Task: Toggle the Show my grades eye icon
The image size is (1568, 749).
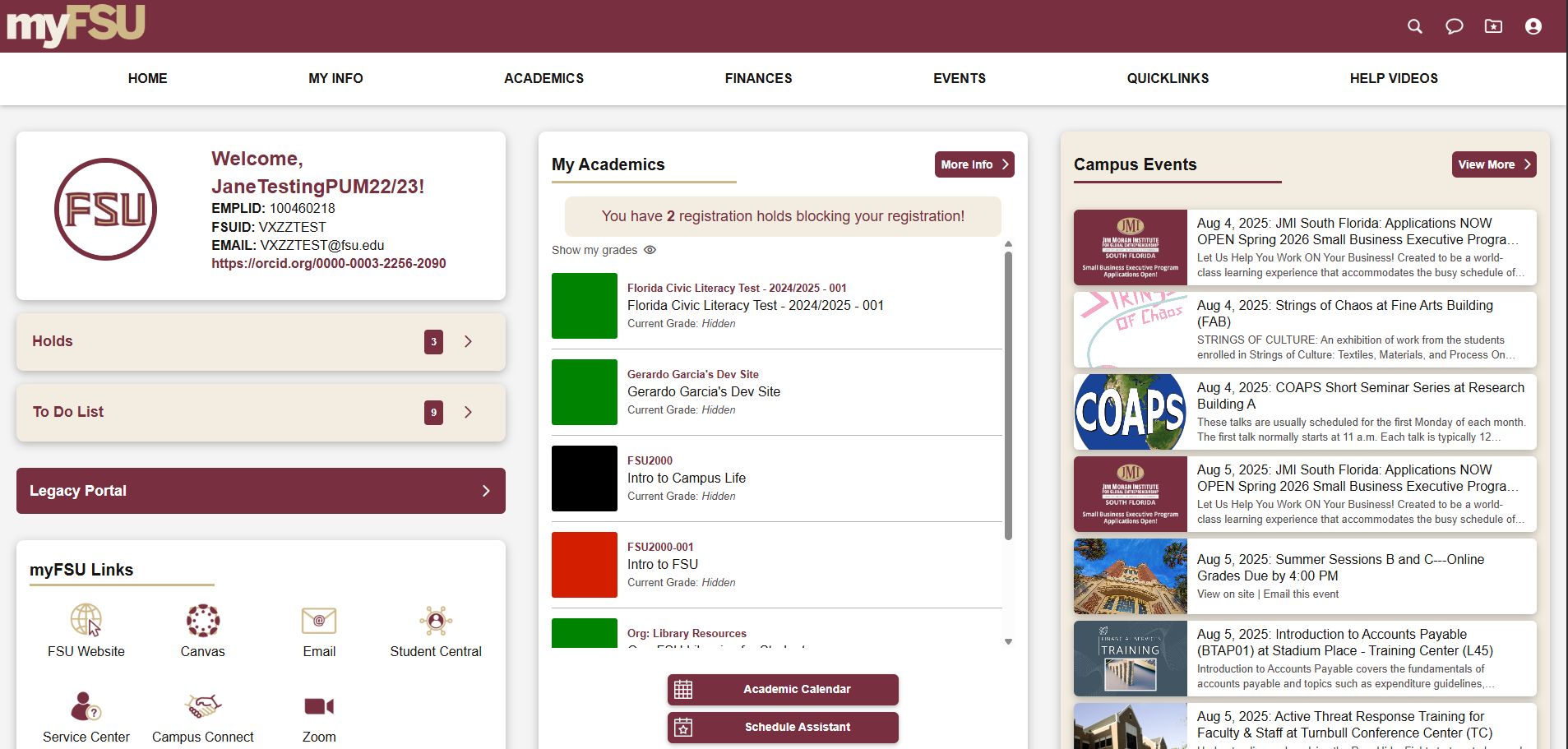Action: point(650,250)
